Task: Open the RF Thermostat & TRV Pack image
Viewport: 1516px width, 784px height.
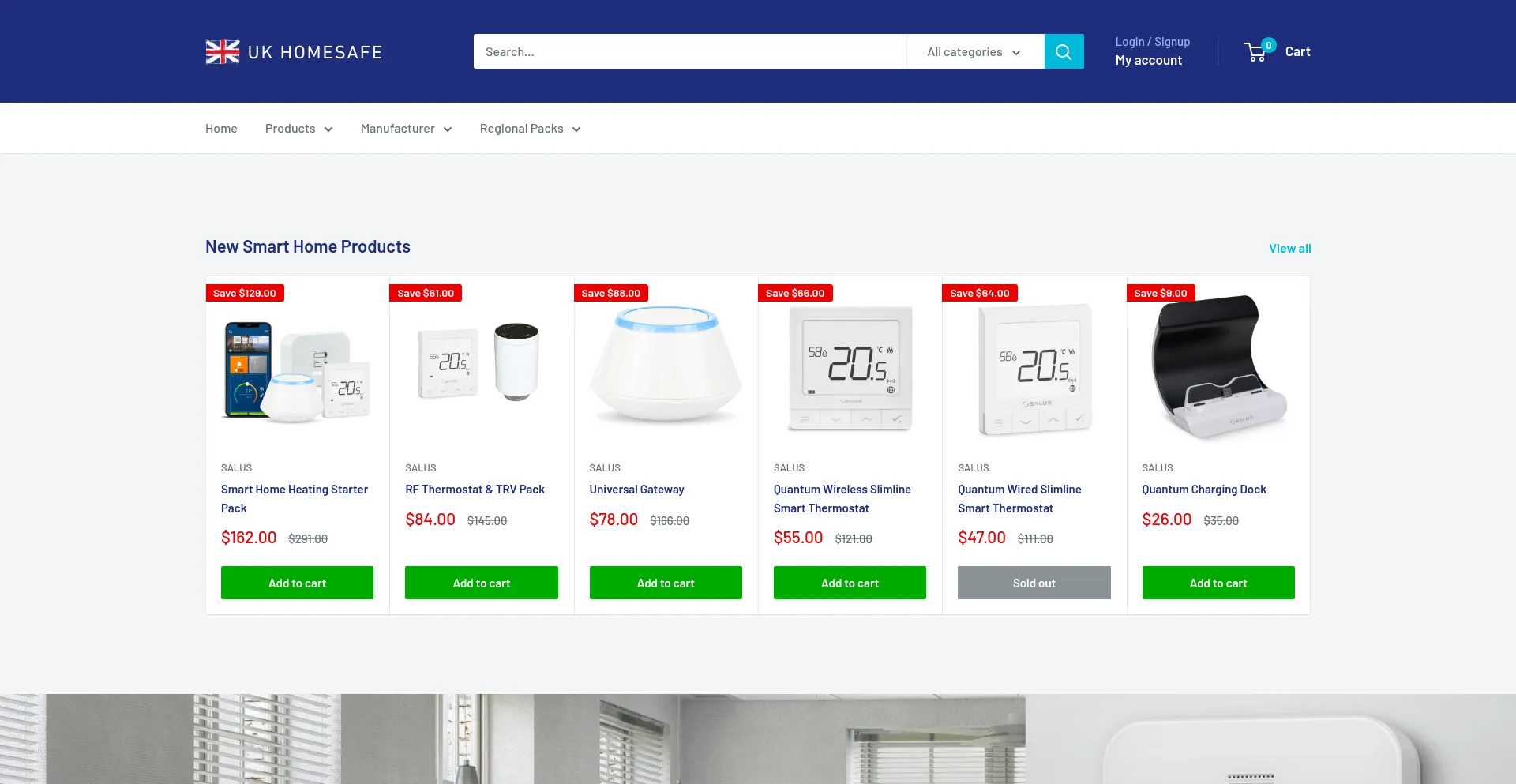Action: coord(482,364)
